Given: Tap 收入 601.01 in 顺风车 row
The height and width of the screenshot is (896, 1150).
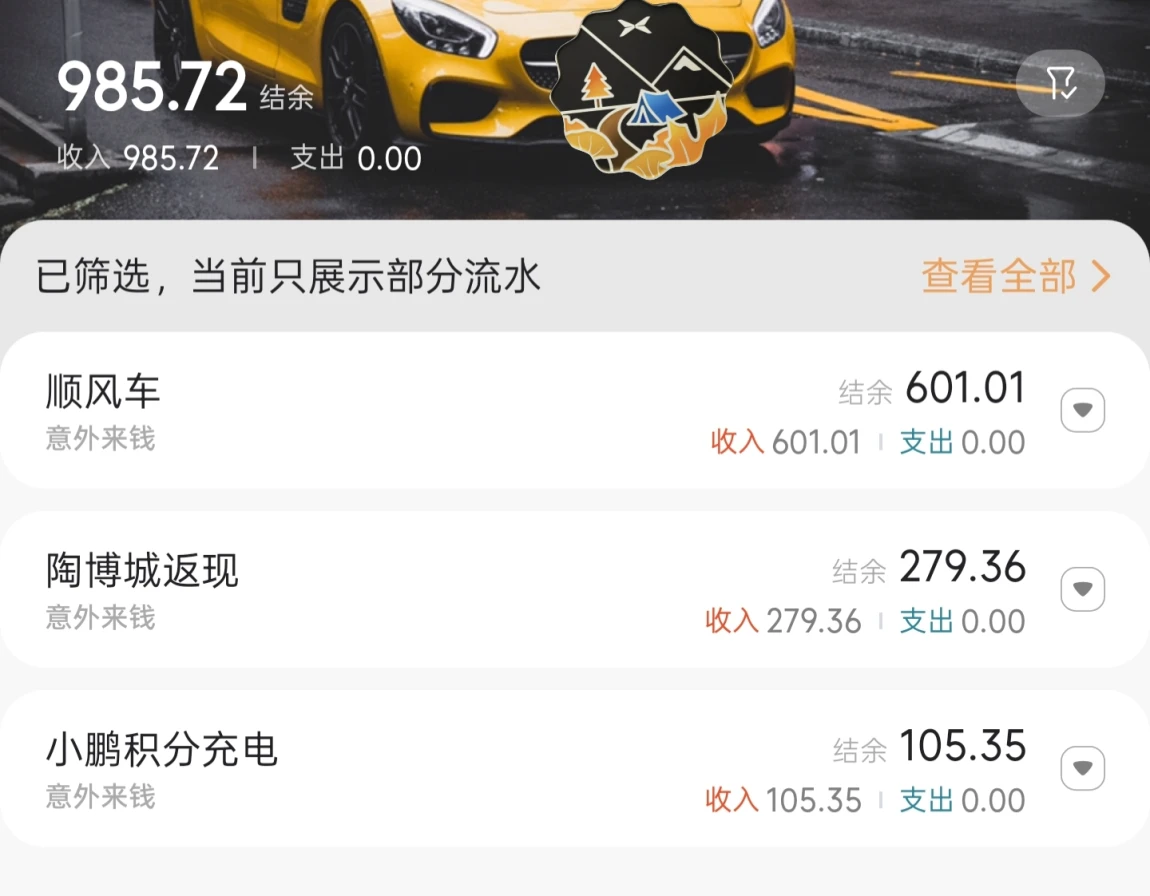Looking at the screenshot, I should coord(785,442).
